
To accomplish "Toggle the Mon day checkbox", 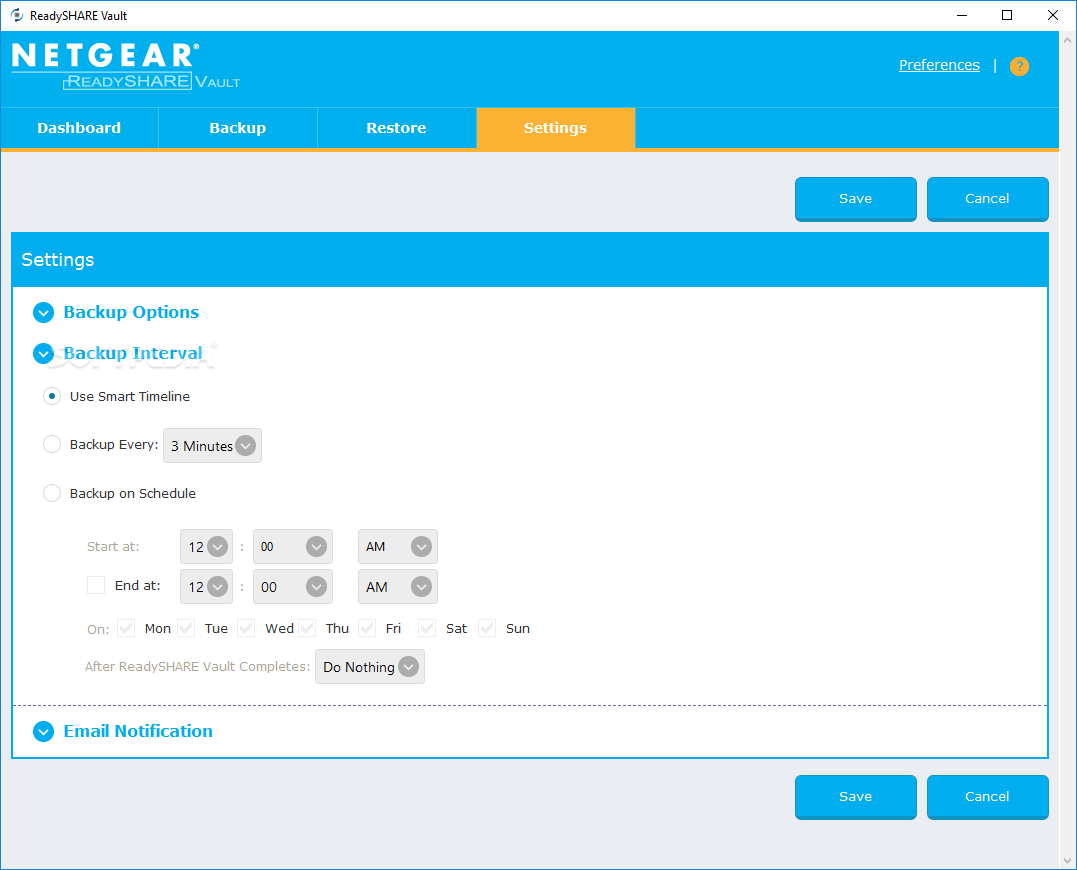I will click(126, 628).
